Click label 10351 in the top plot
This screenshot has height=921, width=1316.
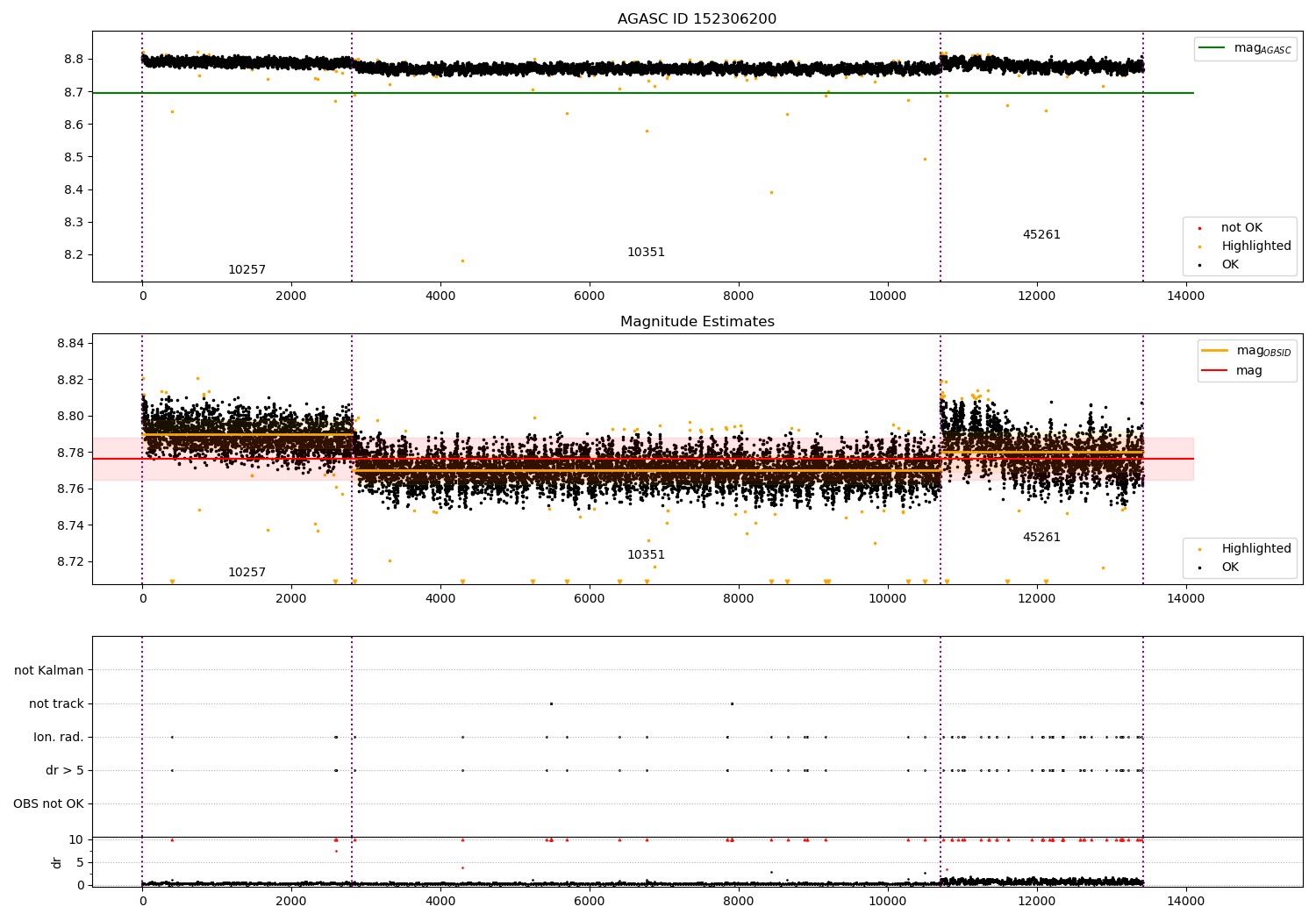(646, 253)
